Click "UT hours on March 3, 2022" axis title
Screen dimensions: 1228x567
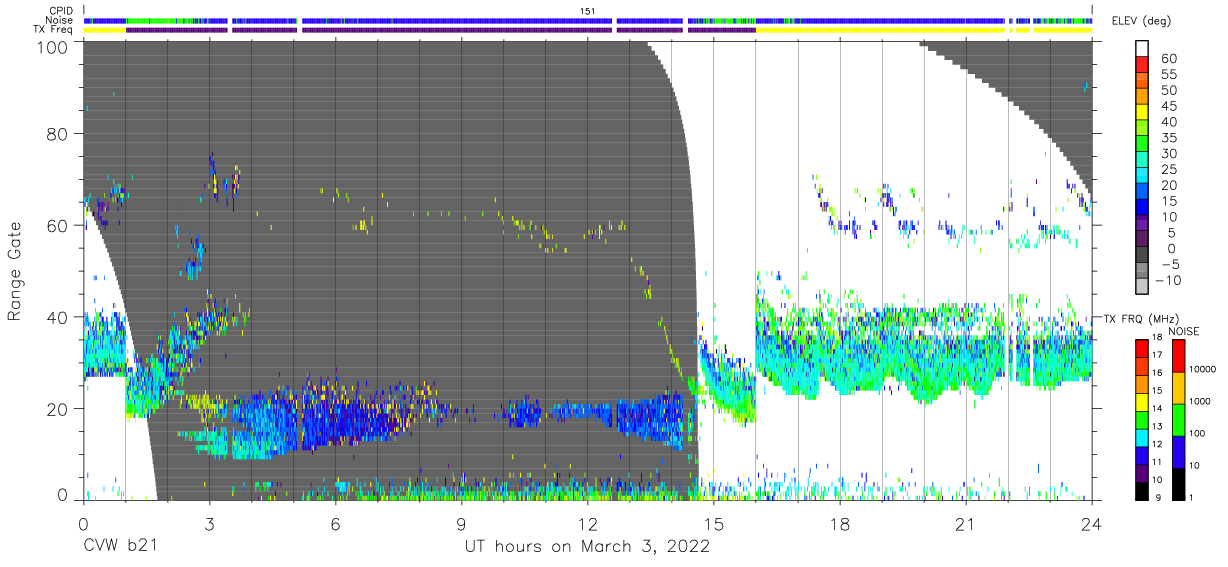(587, 547)
